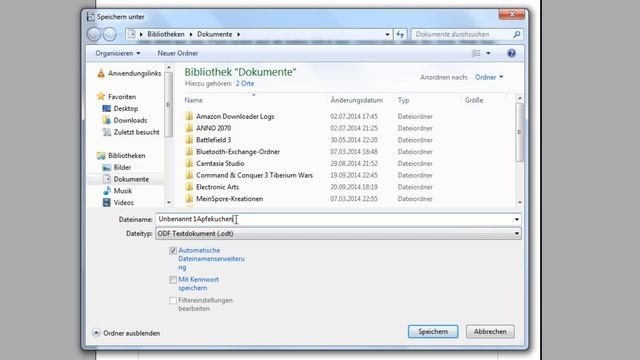640x360 pixels.
Task: Expand the arrow after Bibliotheken in path
Action: (191, 34)
